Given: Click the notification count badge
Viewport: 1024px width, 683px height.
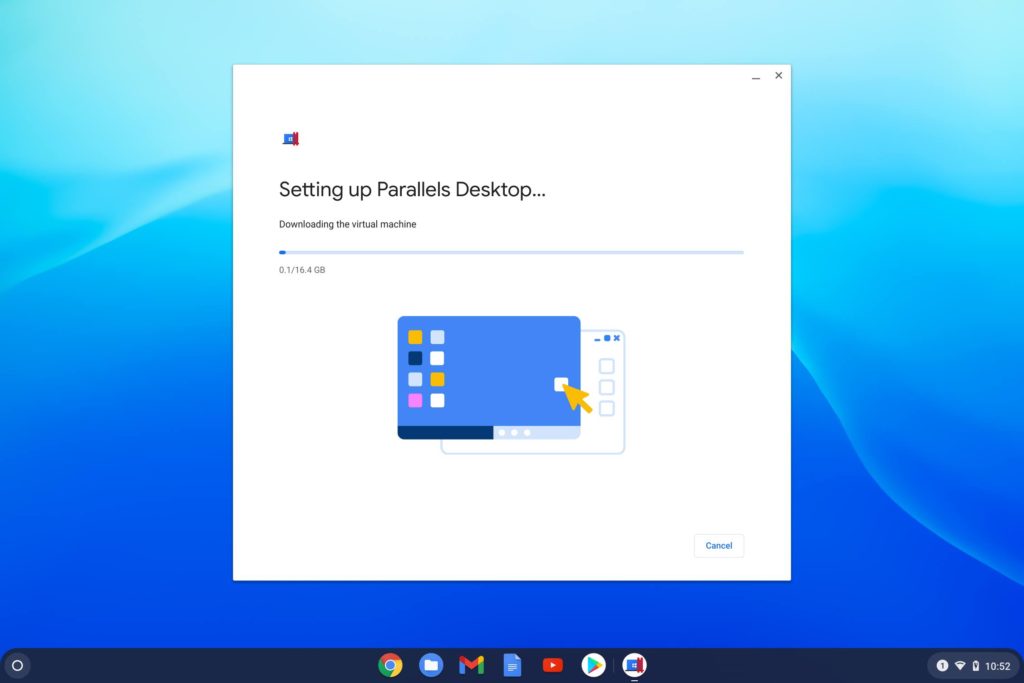Looking at the screenshot, I should (942, 665).
